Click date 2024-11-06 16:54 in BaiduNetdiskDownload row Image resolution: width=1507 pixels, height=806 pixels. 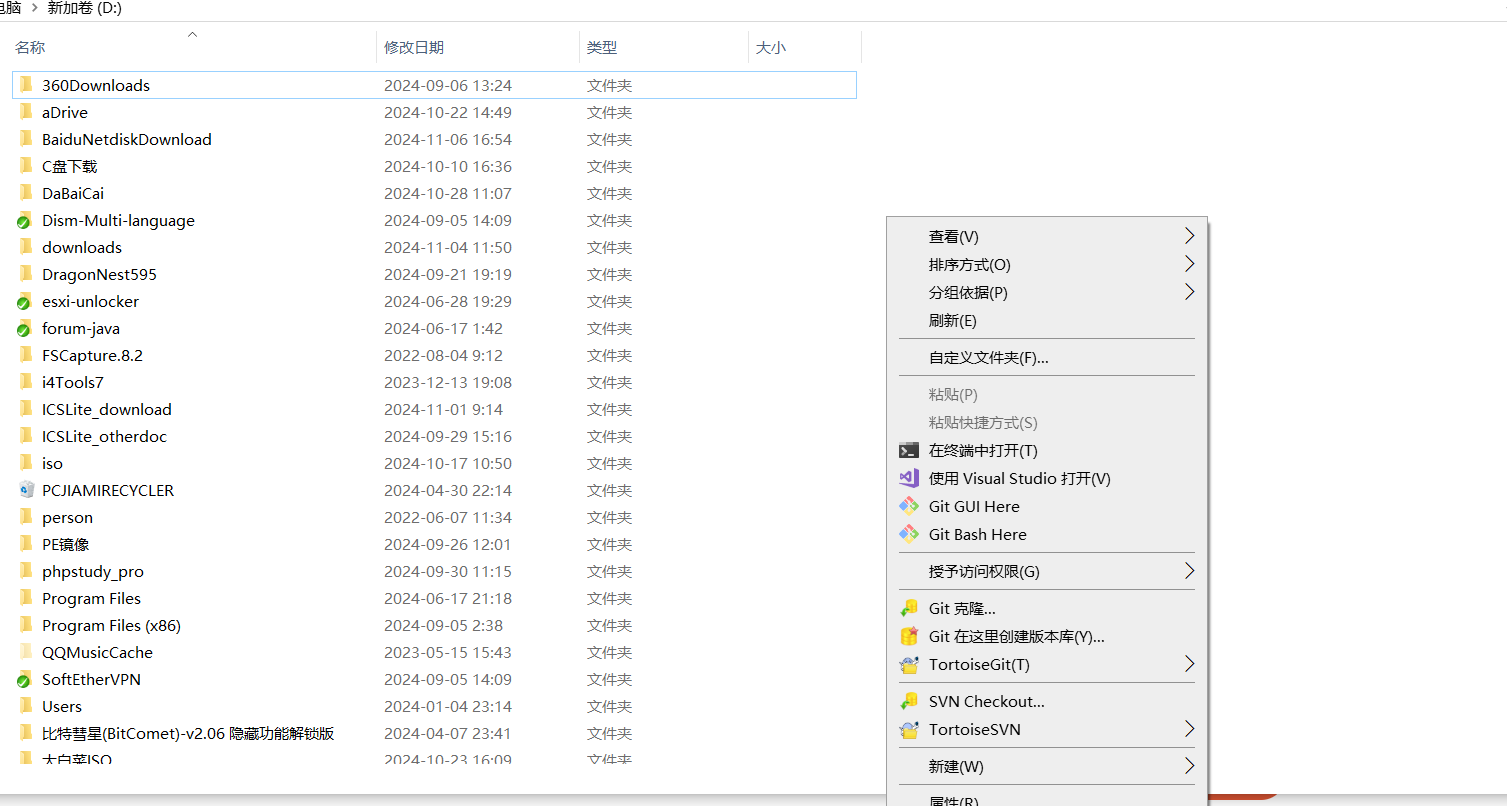point(448,139)
